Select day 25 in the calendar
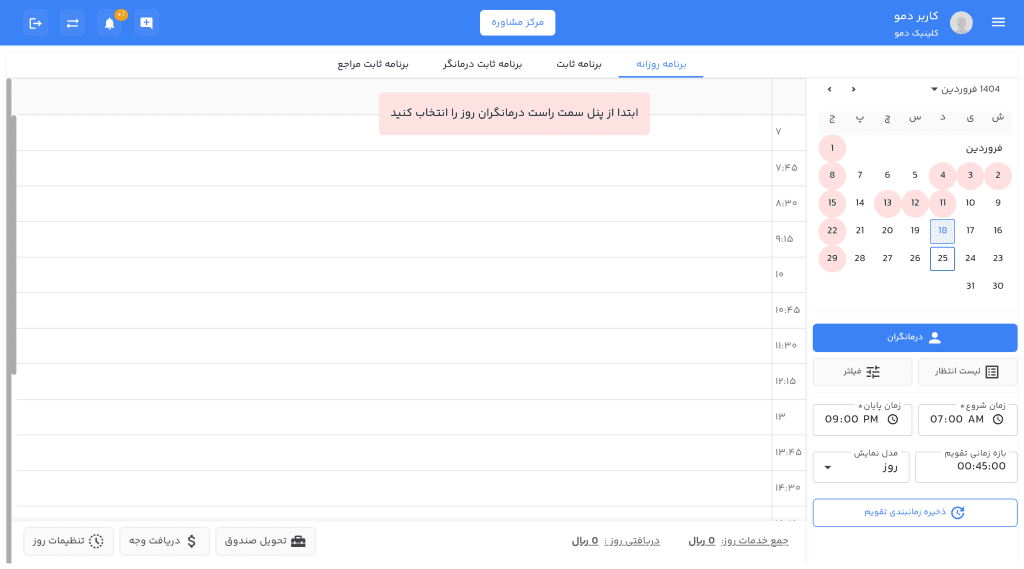The image size is (1024, 569). pyautogui.click(x=942, y=258)
